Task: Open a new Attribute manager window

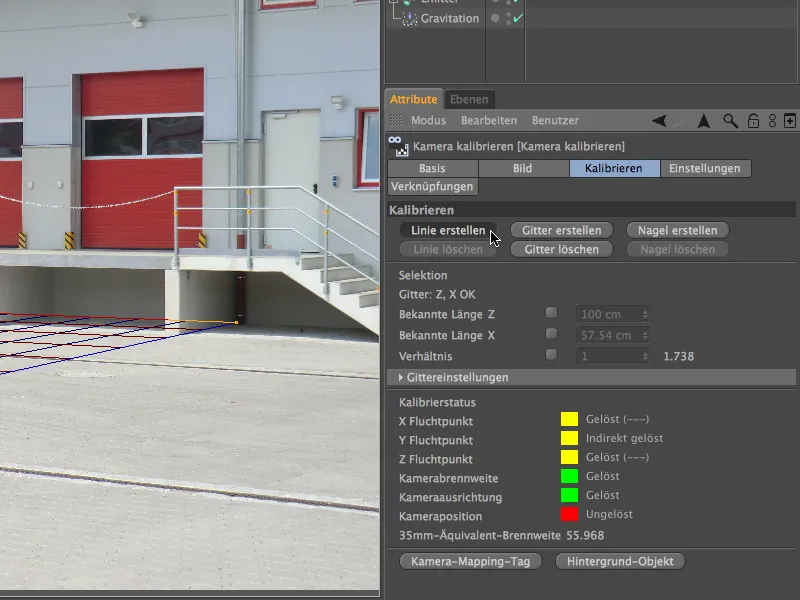Action: (789, 121)
